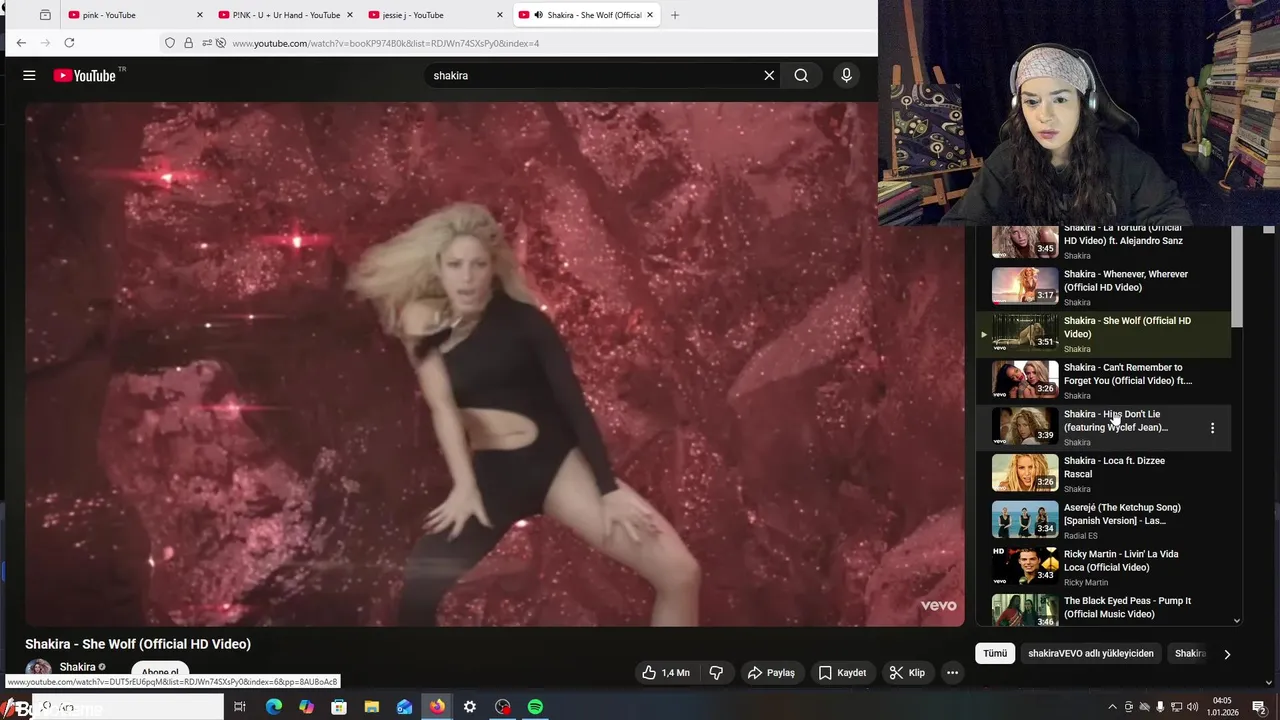Open the YouTube hamburger guide menu
Image resolution: width=1280 pixels, height=720 pixels.
30,75
